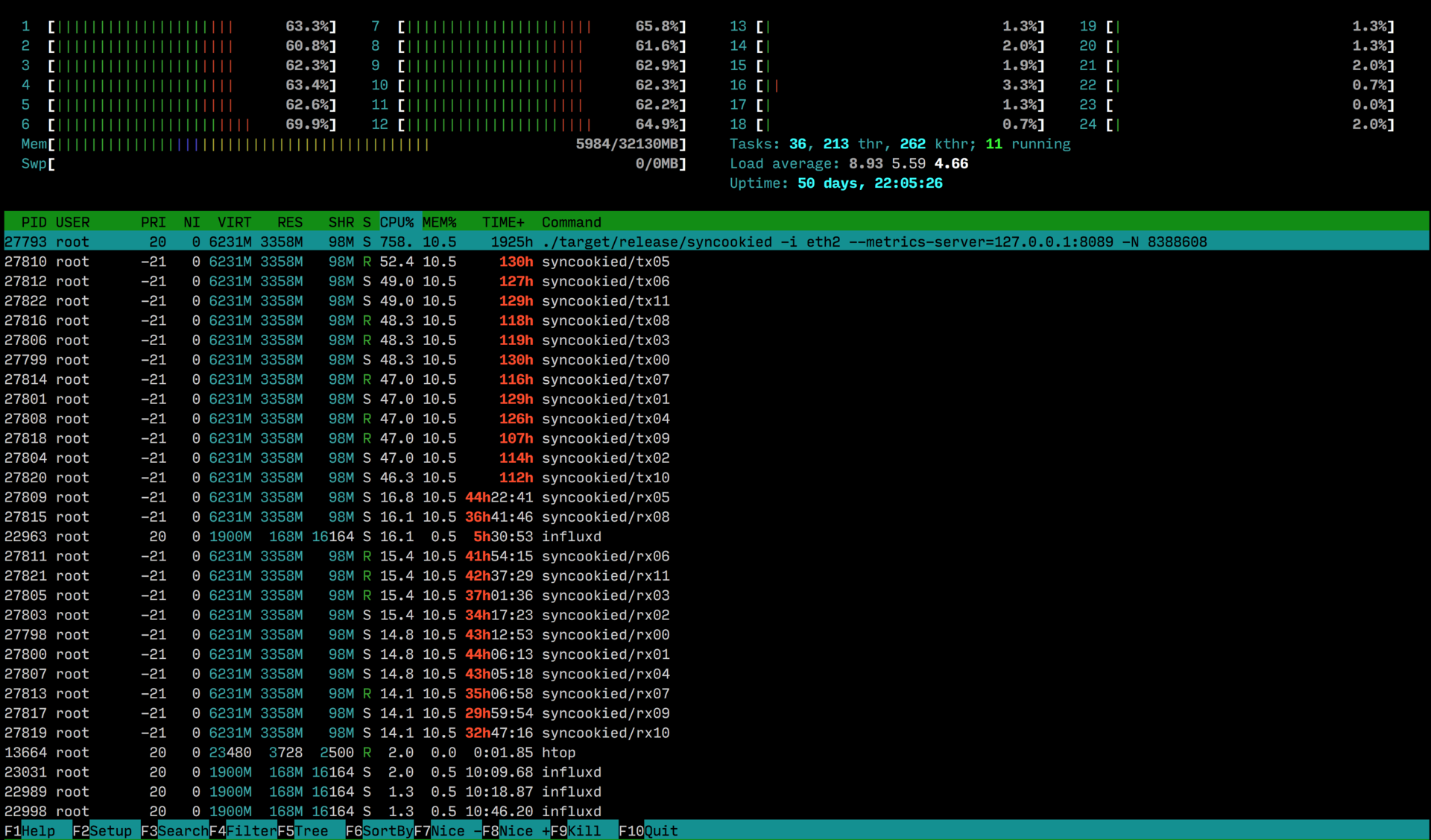Click F3 Search to find a process
This screenshot has height=840, width=1431.
(x=175, y=830)
